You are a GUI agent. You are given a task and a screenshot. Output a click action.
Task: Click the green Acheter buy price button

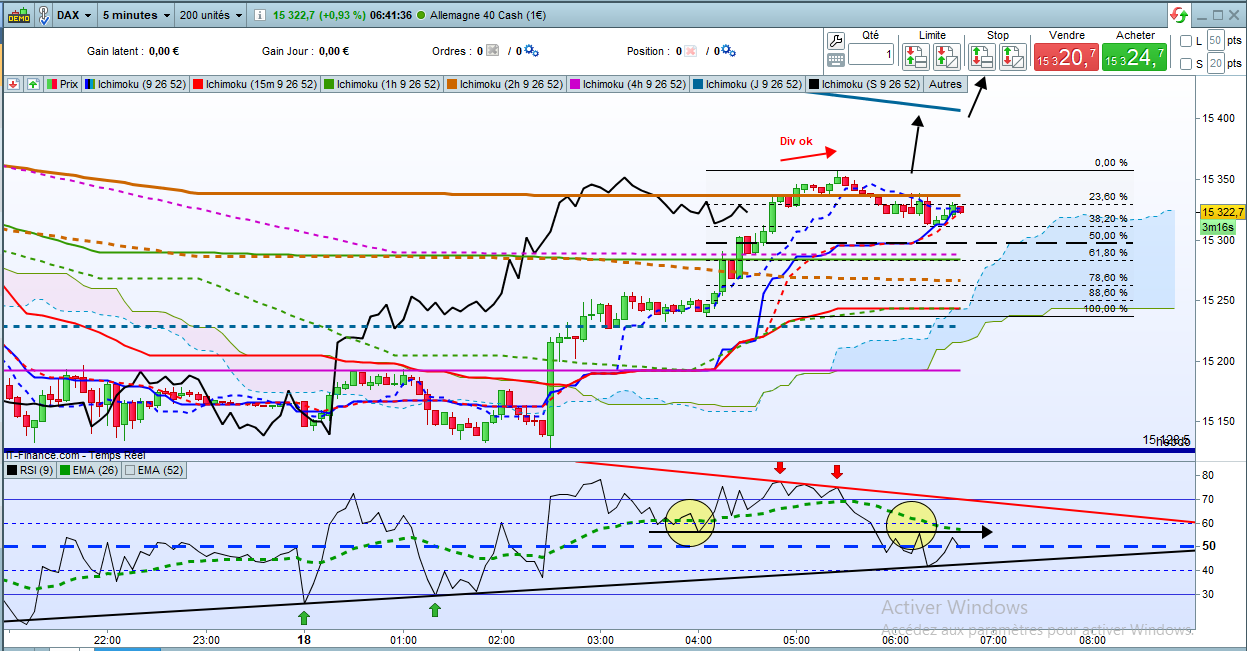click(x=1134, y=57)
